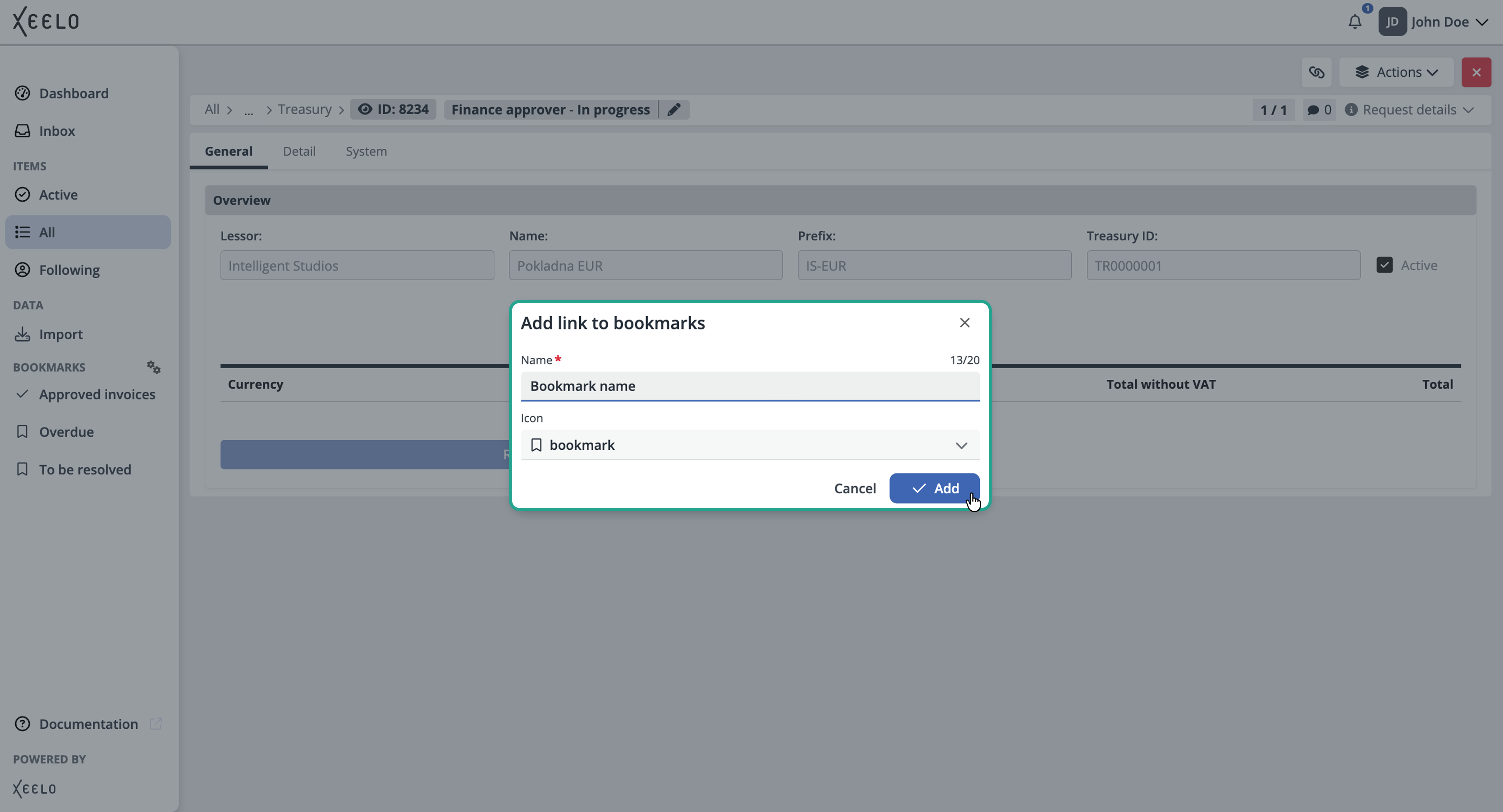Click the Xeelo logo at top left
The width and height of the screenshot is (1503, 812).
[46, 22]
